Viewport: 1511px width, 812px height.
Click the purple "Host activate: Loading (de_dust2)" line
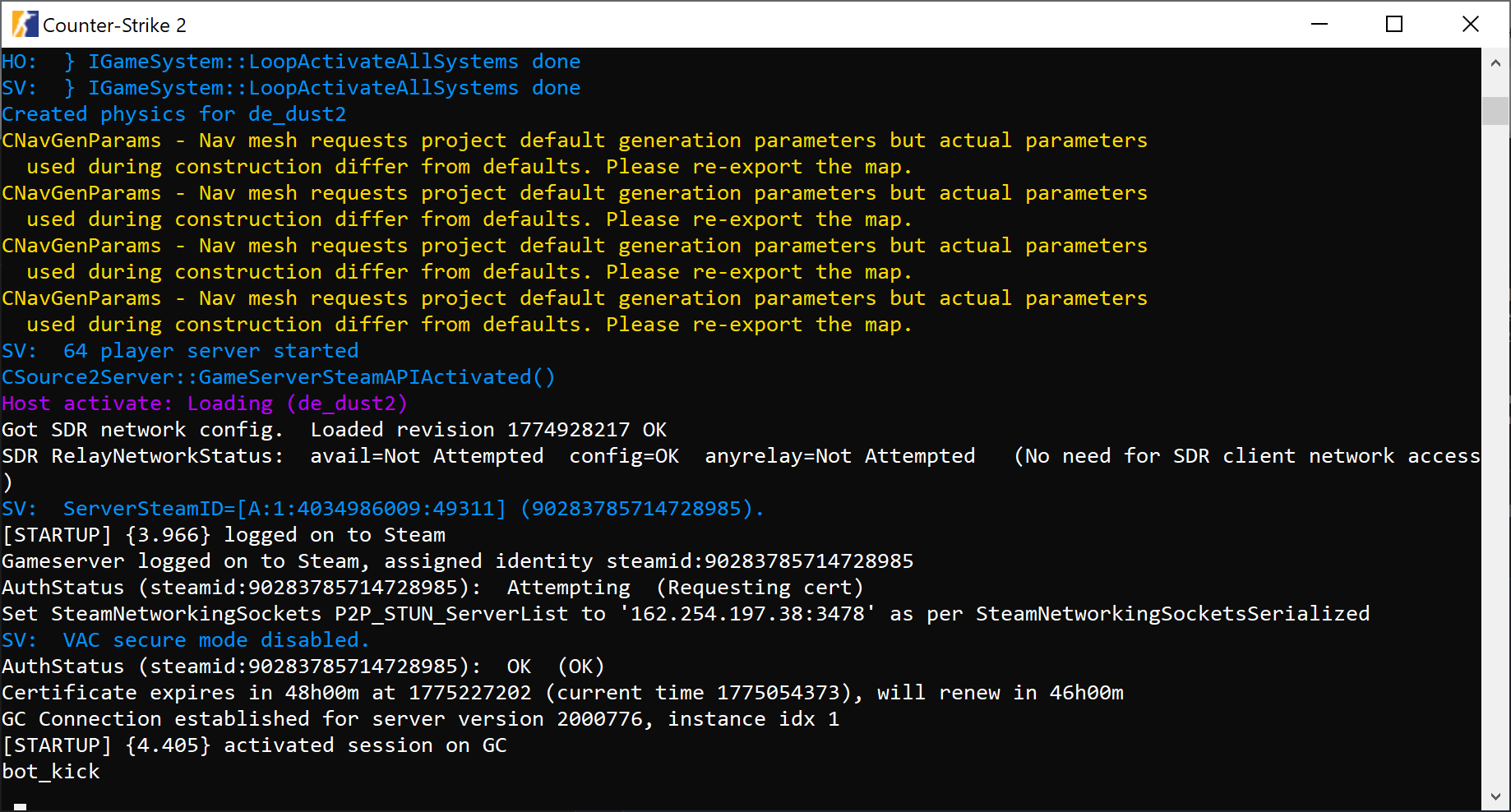click(x=204, y=404)
